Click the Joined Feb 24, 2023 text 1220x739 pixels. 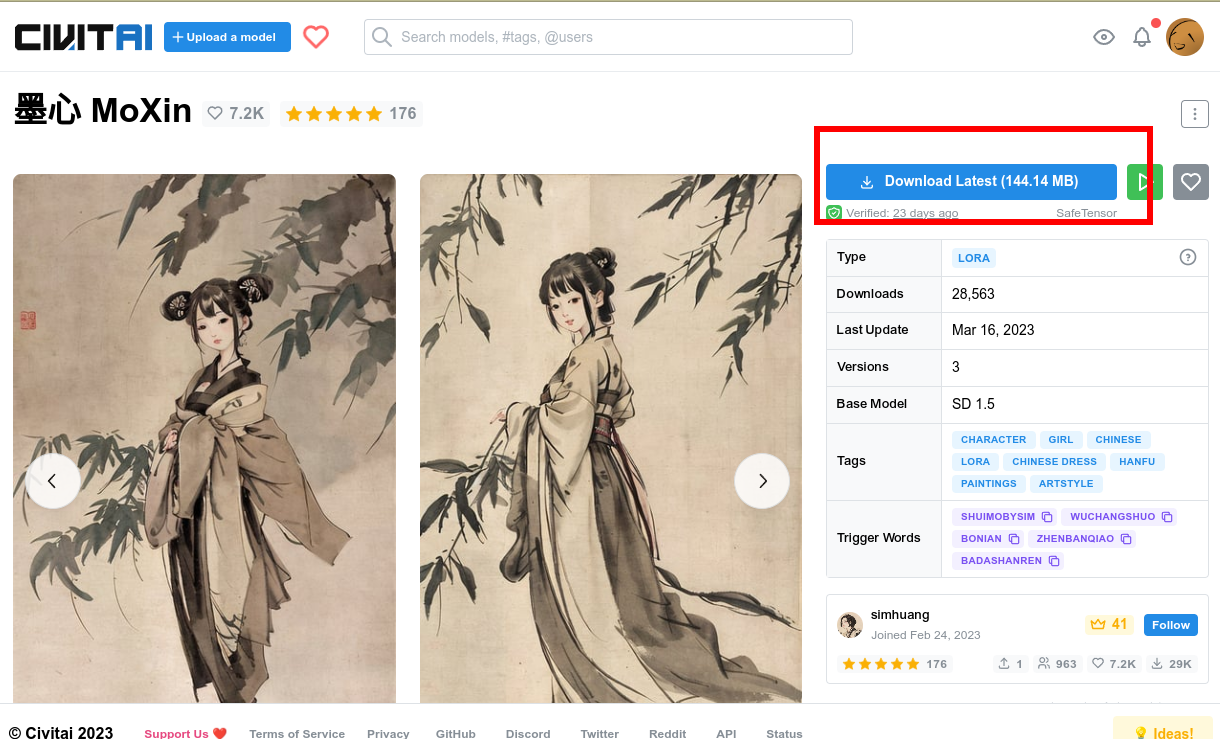[x=926, y=635]
